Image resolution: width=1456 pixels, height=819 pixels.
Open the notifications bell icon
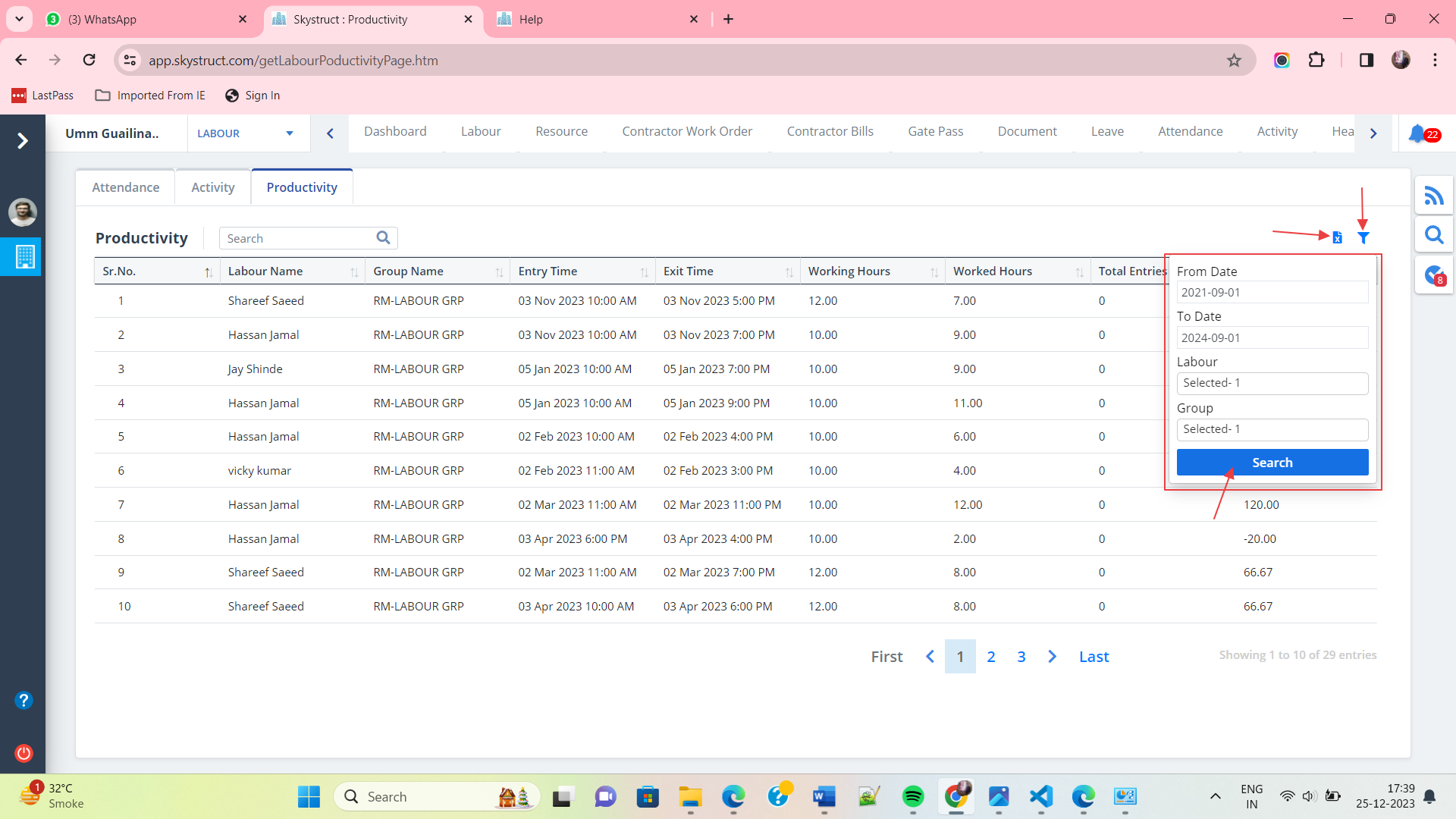point(1417,133)
